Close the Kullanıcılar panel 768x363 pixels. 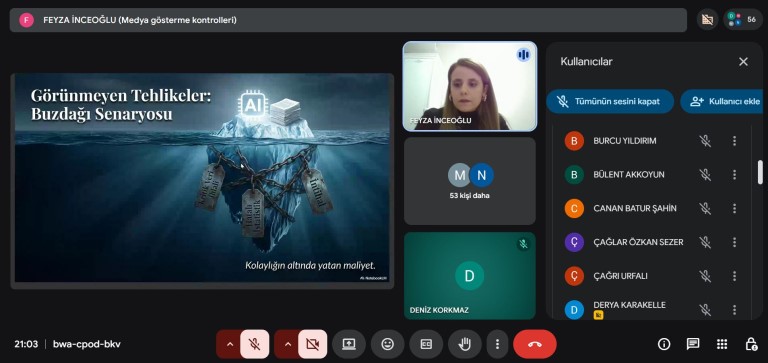click(x=744, y=62)
